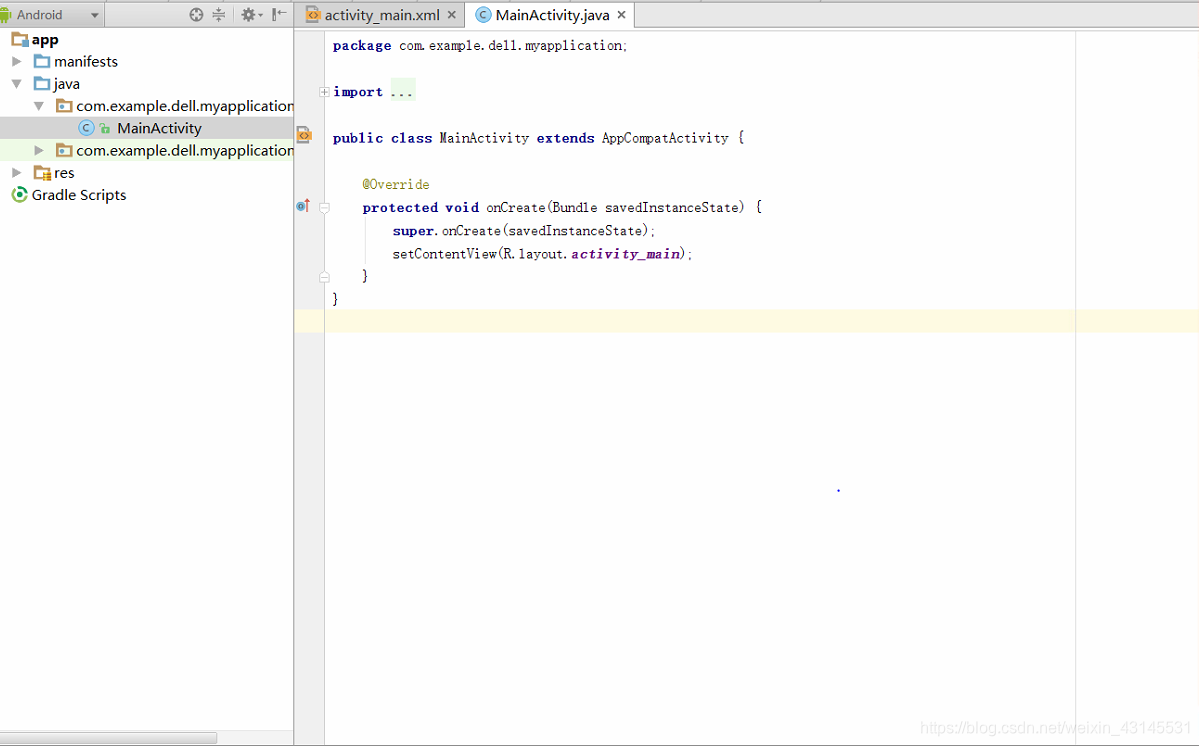Select MainActivity in the project tree

coord(159,128)
